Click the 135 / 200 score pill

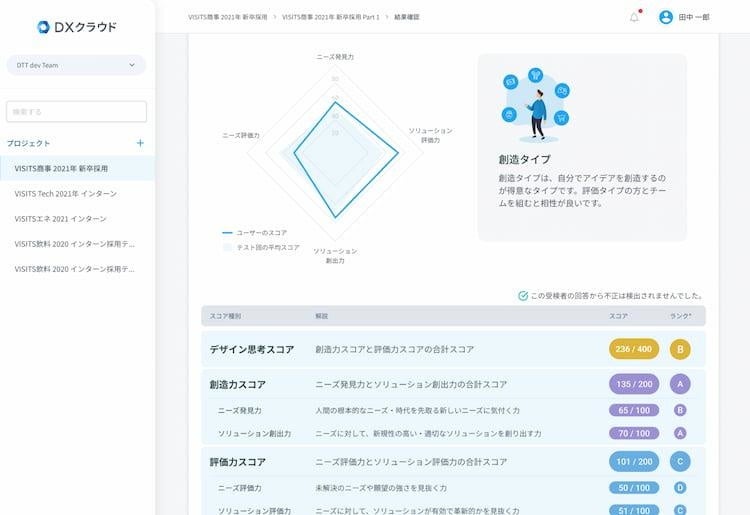tap(634, 384)
